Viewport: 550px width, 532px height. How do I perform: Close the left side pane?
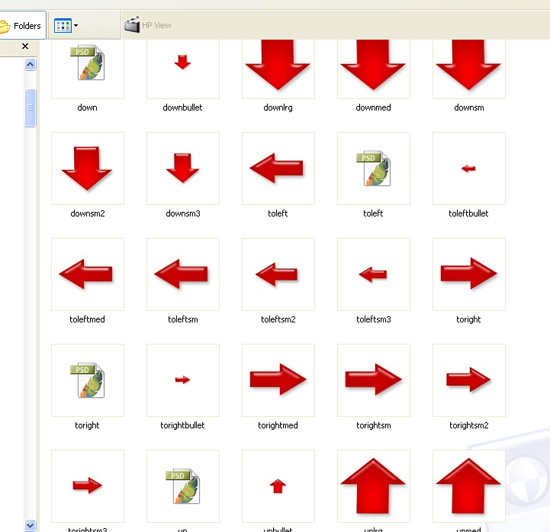coord(25,46)
